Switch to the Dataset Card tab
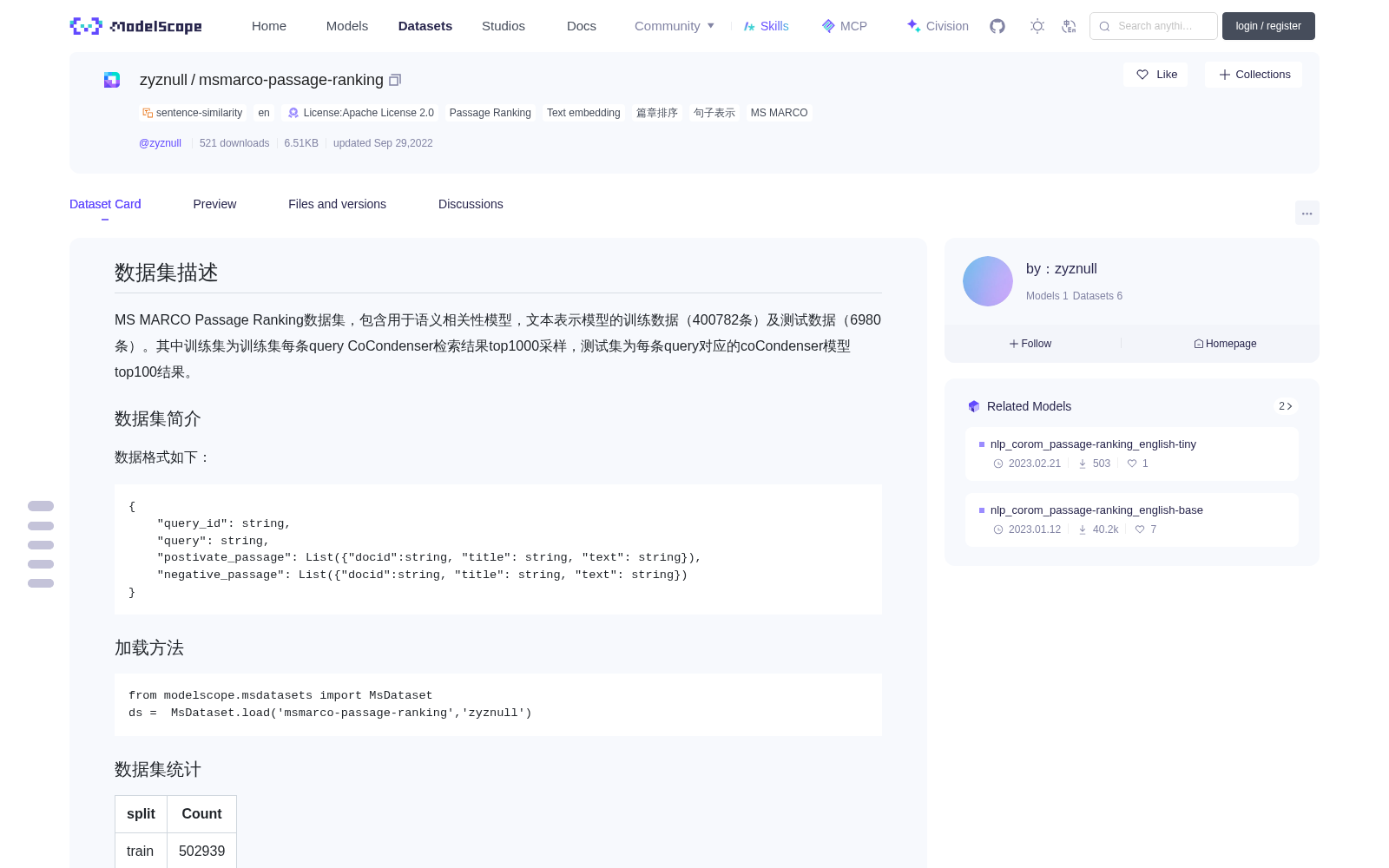1389x868 pixels. pyautogui.click(x=105, y=204)
